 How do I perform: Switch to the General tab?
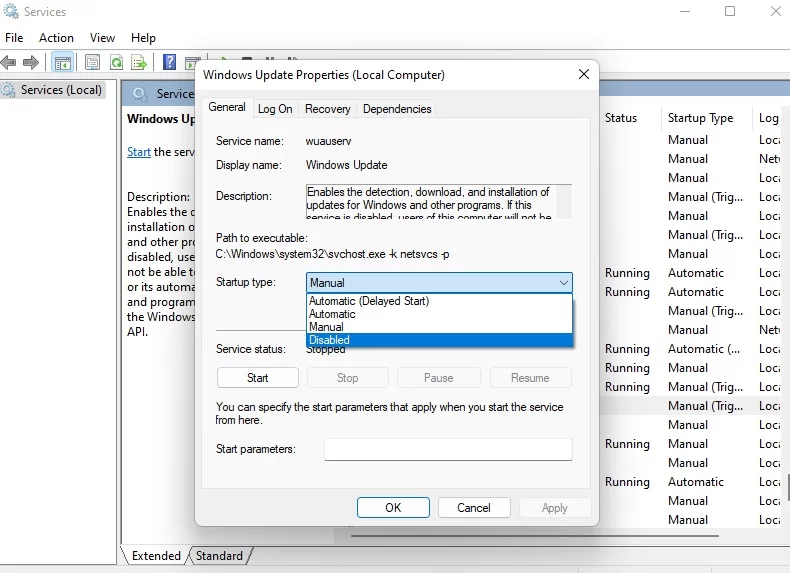(227, 107)
